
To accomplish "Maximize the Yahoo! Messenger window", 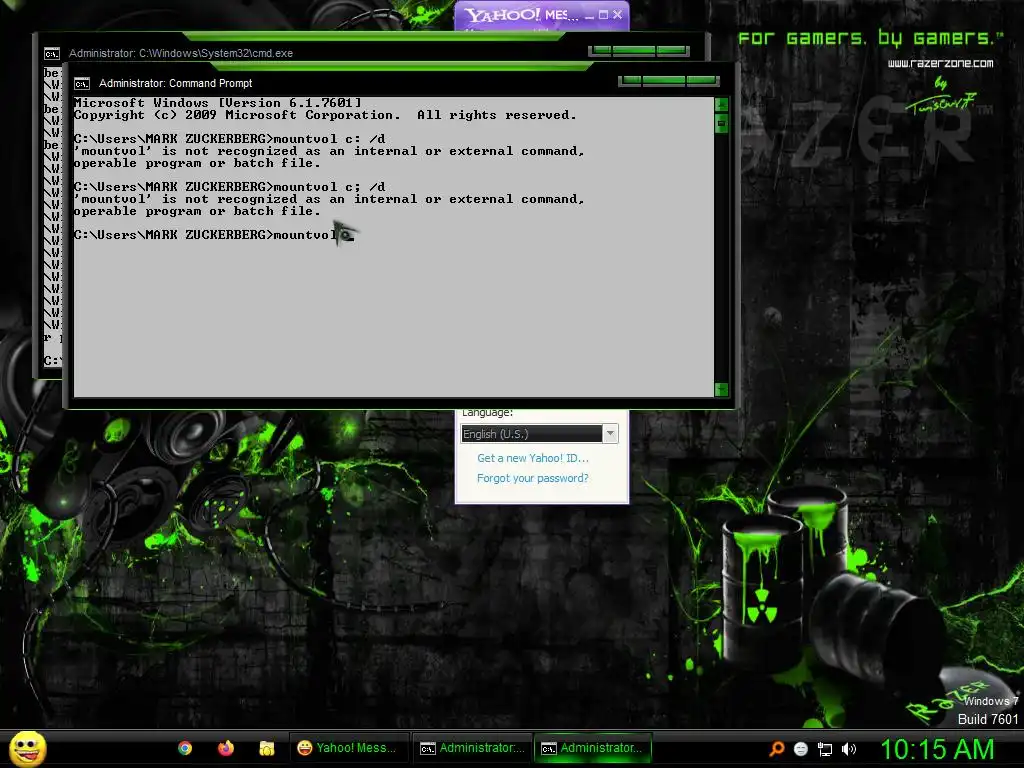I will pos(603,14).
